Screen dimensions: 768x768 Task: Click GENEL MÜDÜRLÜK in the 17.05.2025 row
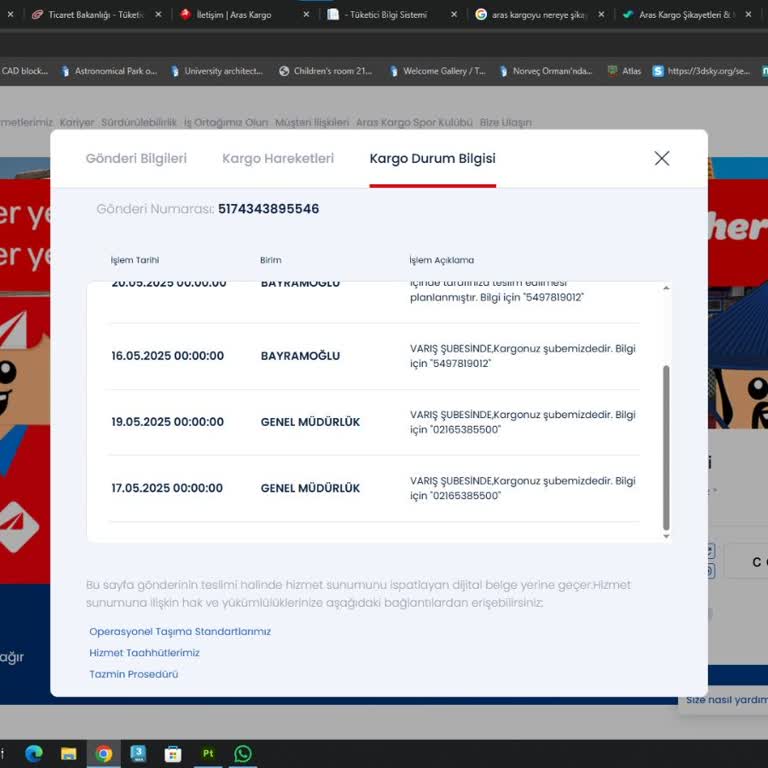tap(310, 488)
